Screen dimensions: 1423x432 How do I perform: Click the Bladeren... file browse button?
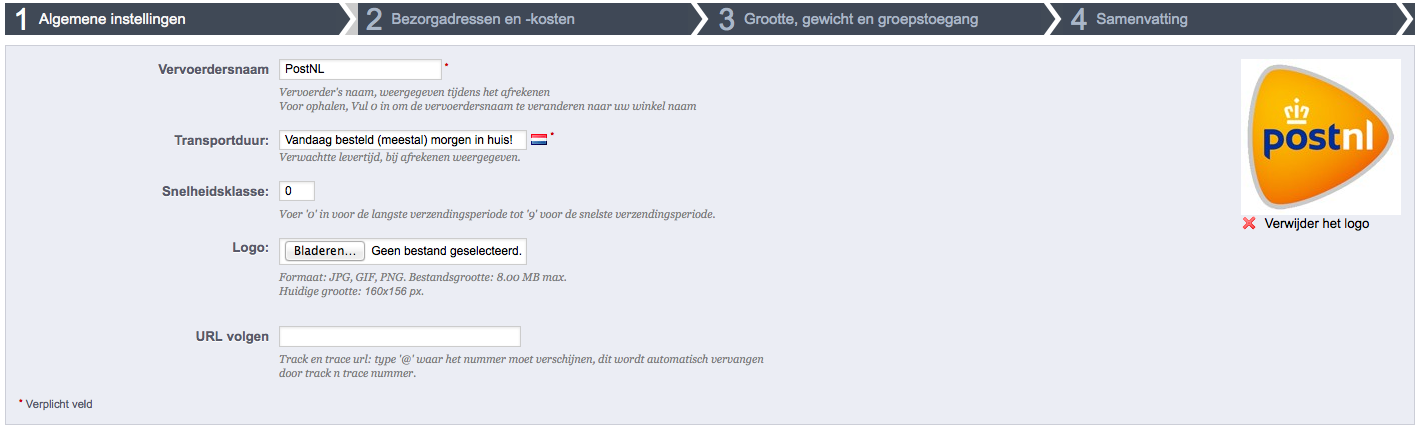click(324, 251)
